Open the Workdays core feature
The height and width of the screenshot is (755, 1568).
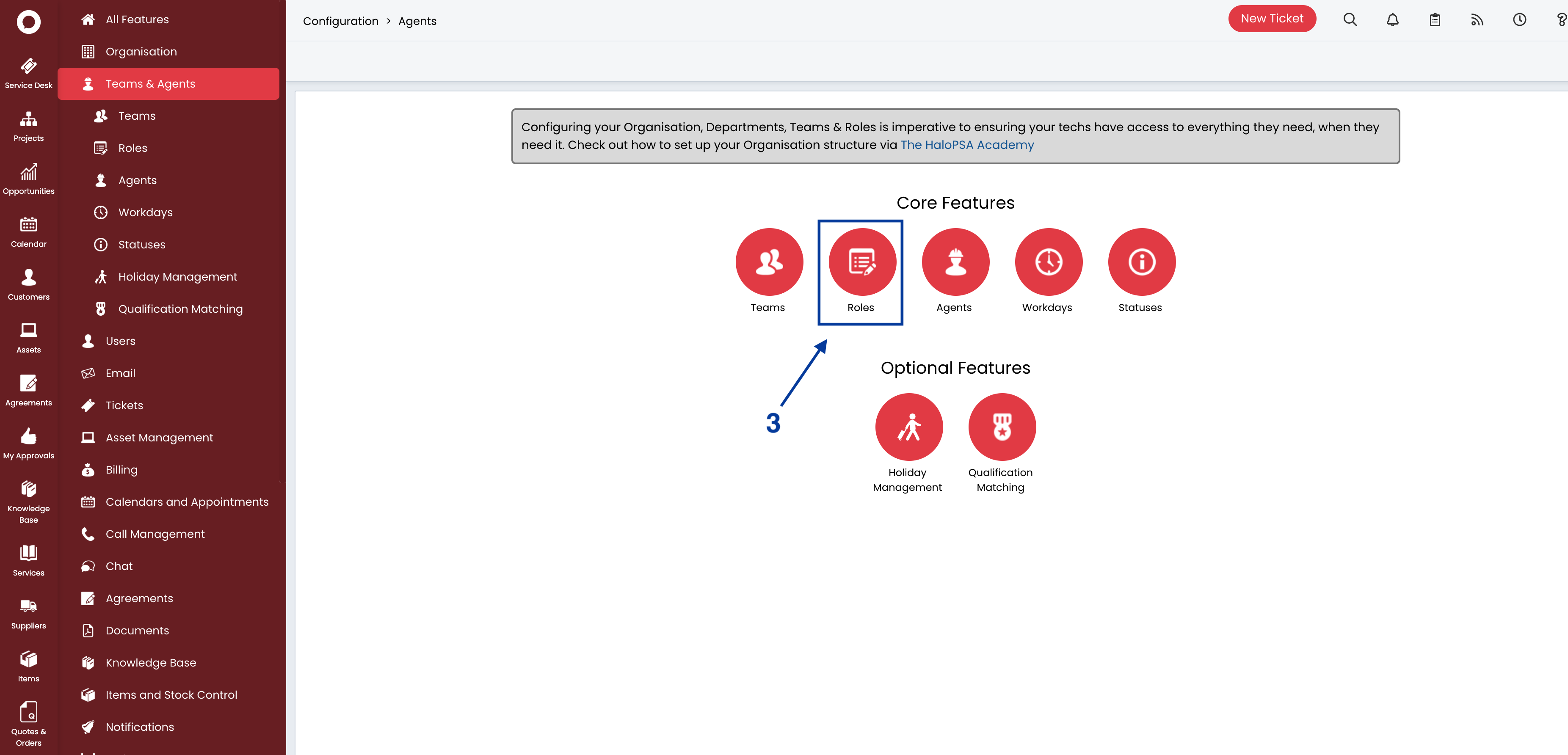[1048, 262]
